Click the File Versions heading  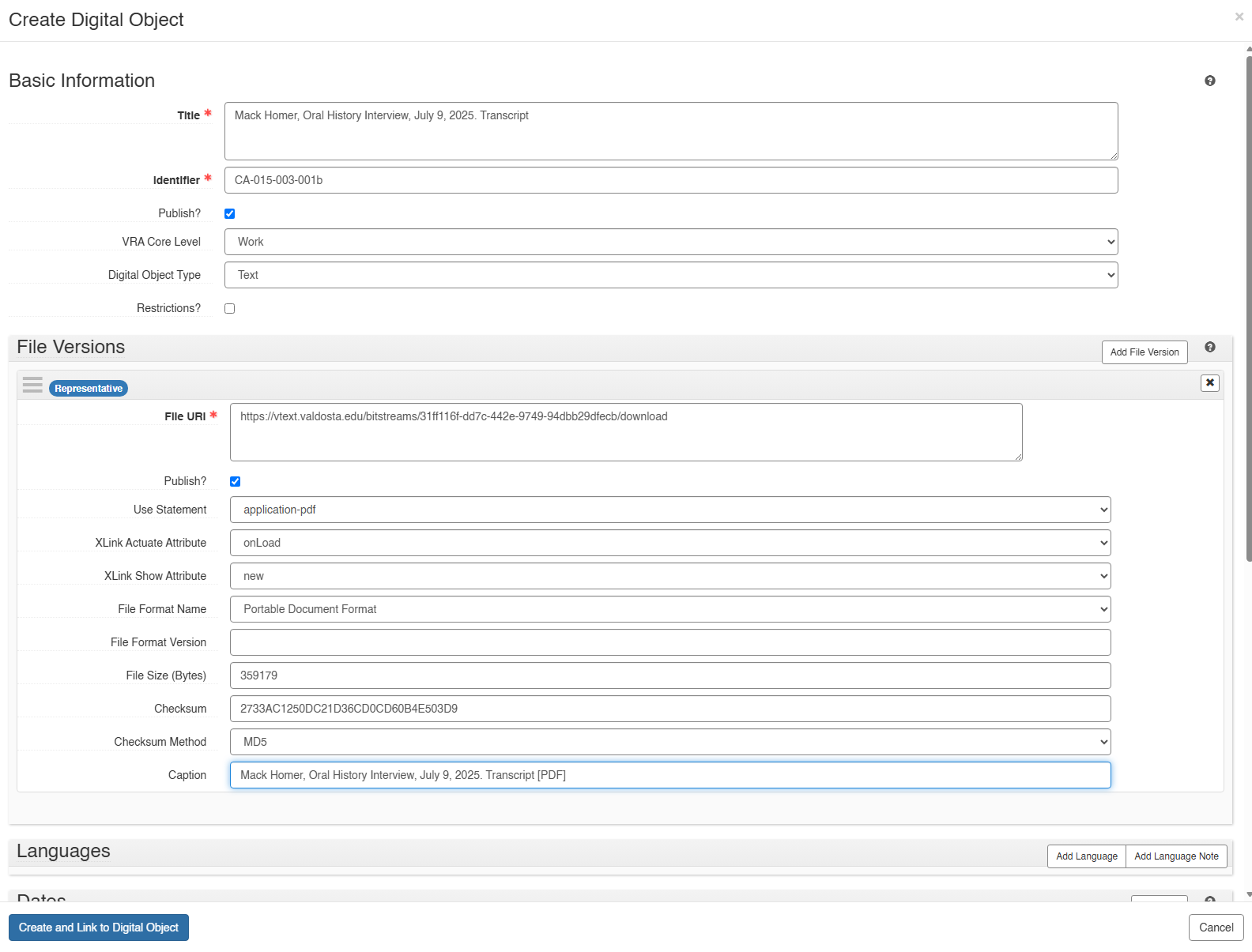[71, 347]
